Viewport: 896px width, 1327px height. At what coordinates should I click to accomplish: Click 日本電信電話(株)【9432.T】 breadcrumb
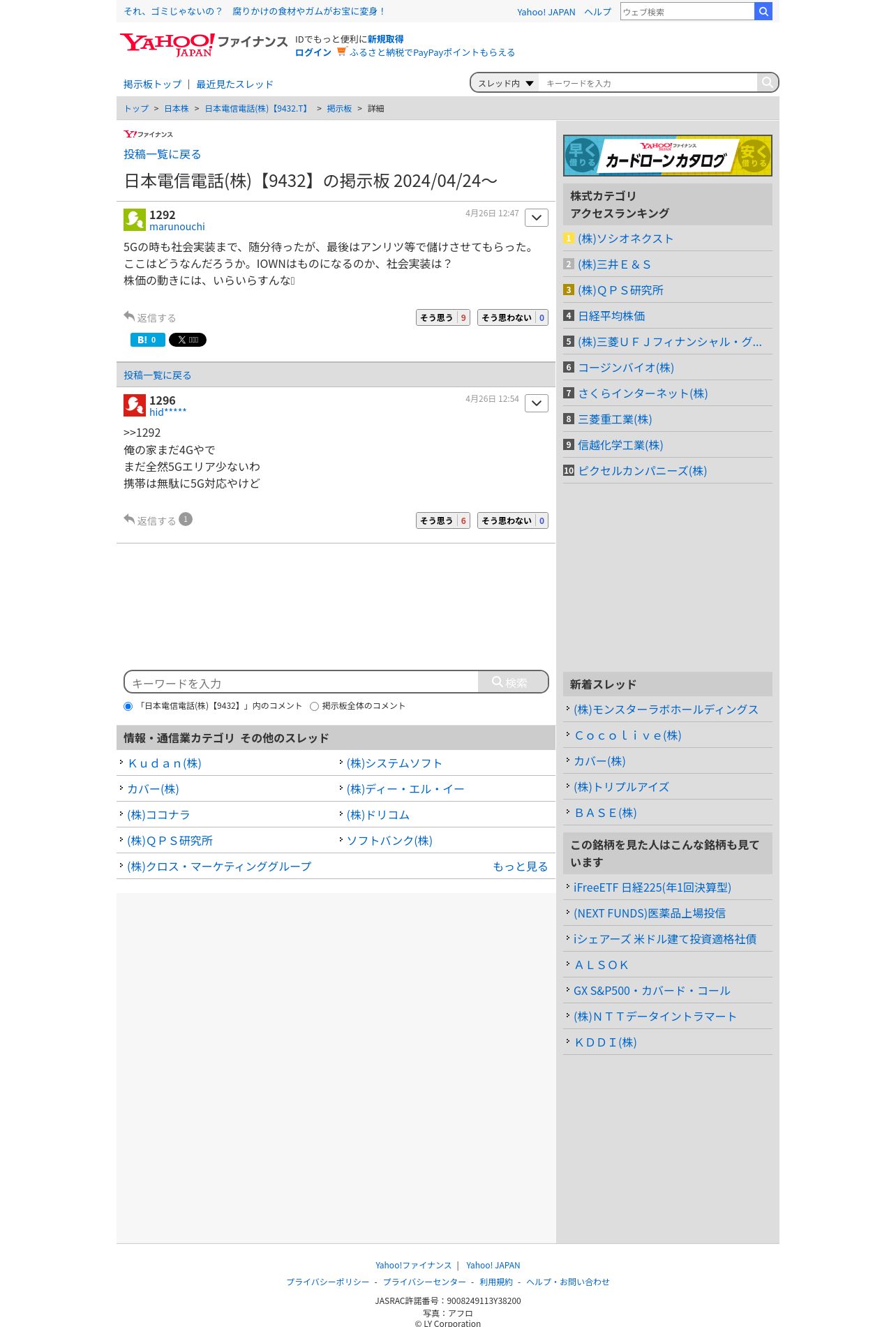(257, 109)
